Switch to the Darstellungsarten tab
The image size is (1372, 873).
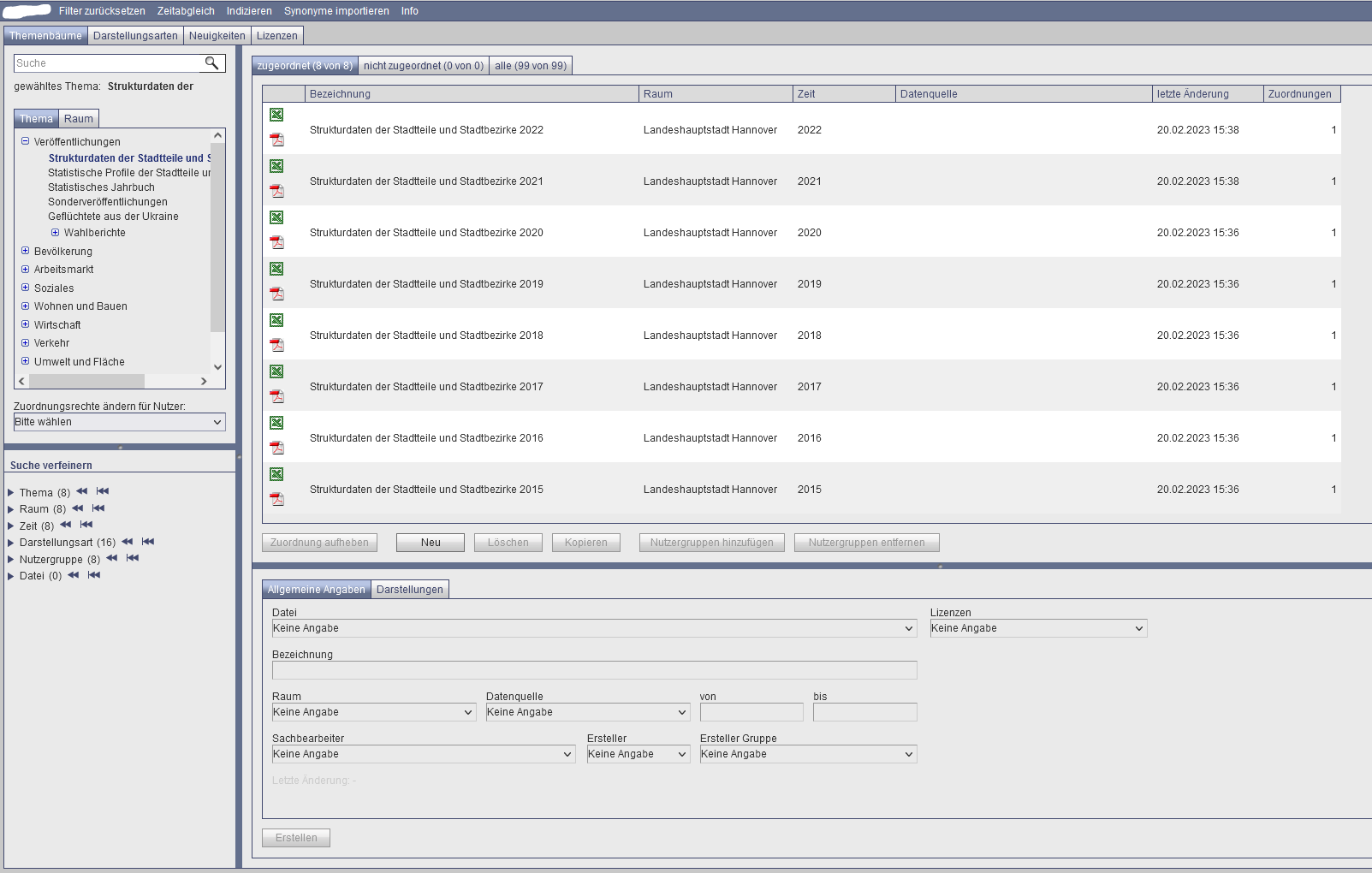[135, 36]
